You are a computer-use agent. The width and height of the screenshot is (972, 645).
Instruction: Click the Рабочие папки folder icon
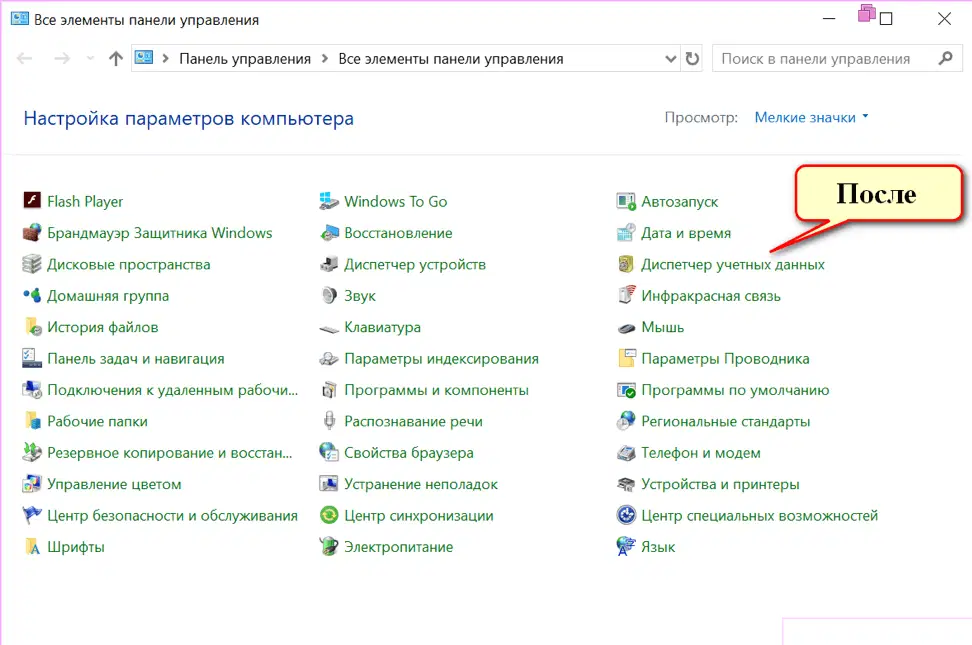click(32, 421)
